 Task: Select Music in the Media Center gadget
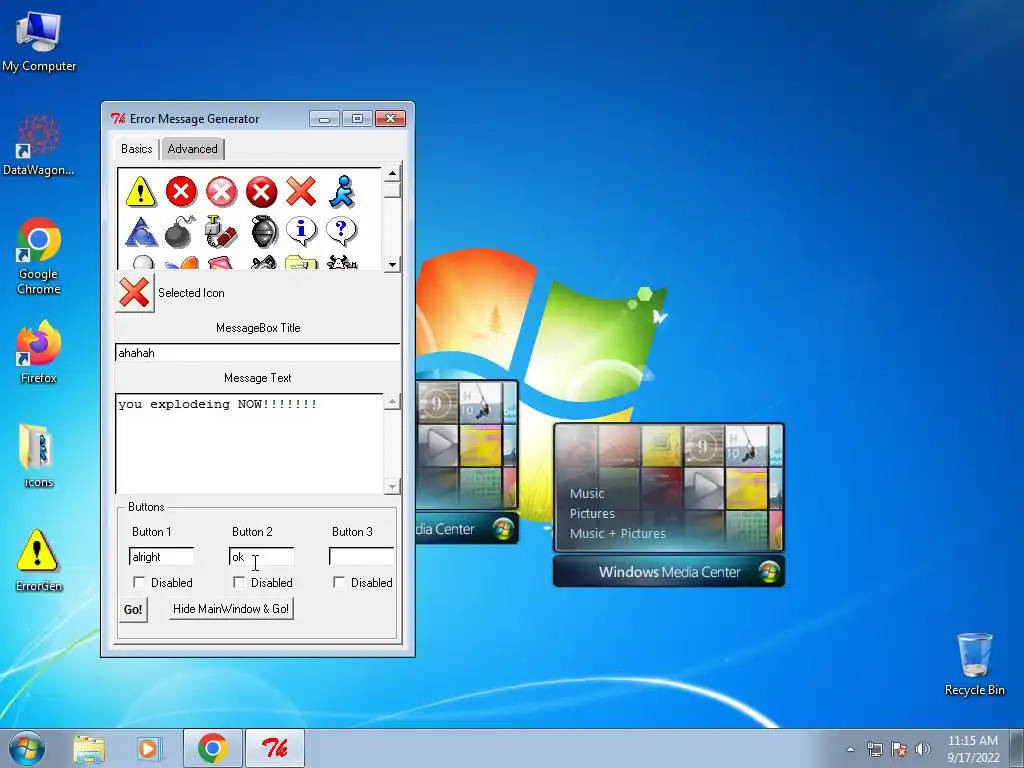tap(586, 494)
